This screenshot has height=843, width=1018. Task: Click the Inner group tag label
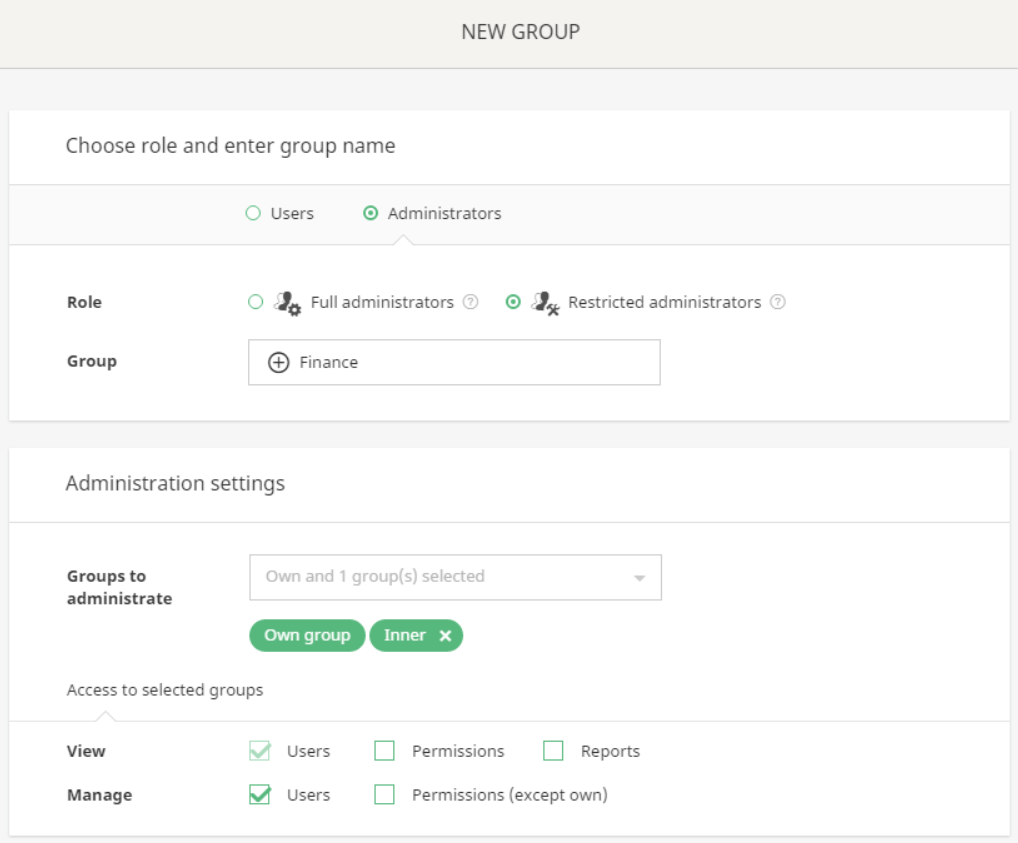coord(405,636)
